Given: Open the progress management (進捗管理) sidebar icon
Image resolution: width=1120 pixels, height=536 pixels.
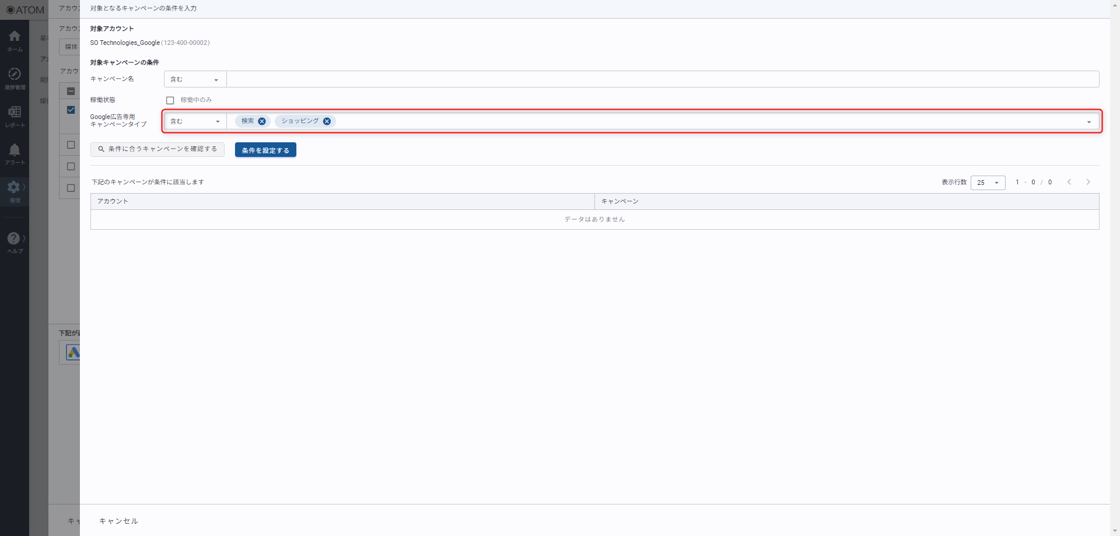Looking at the screenshot, I should click(14, 75).
